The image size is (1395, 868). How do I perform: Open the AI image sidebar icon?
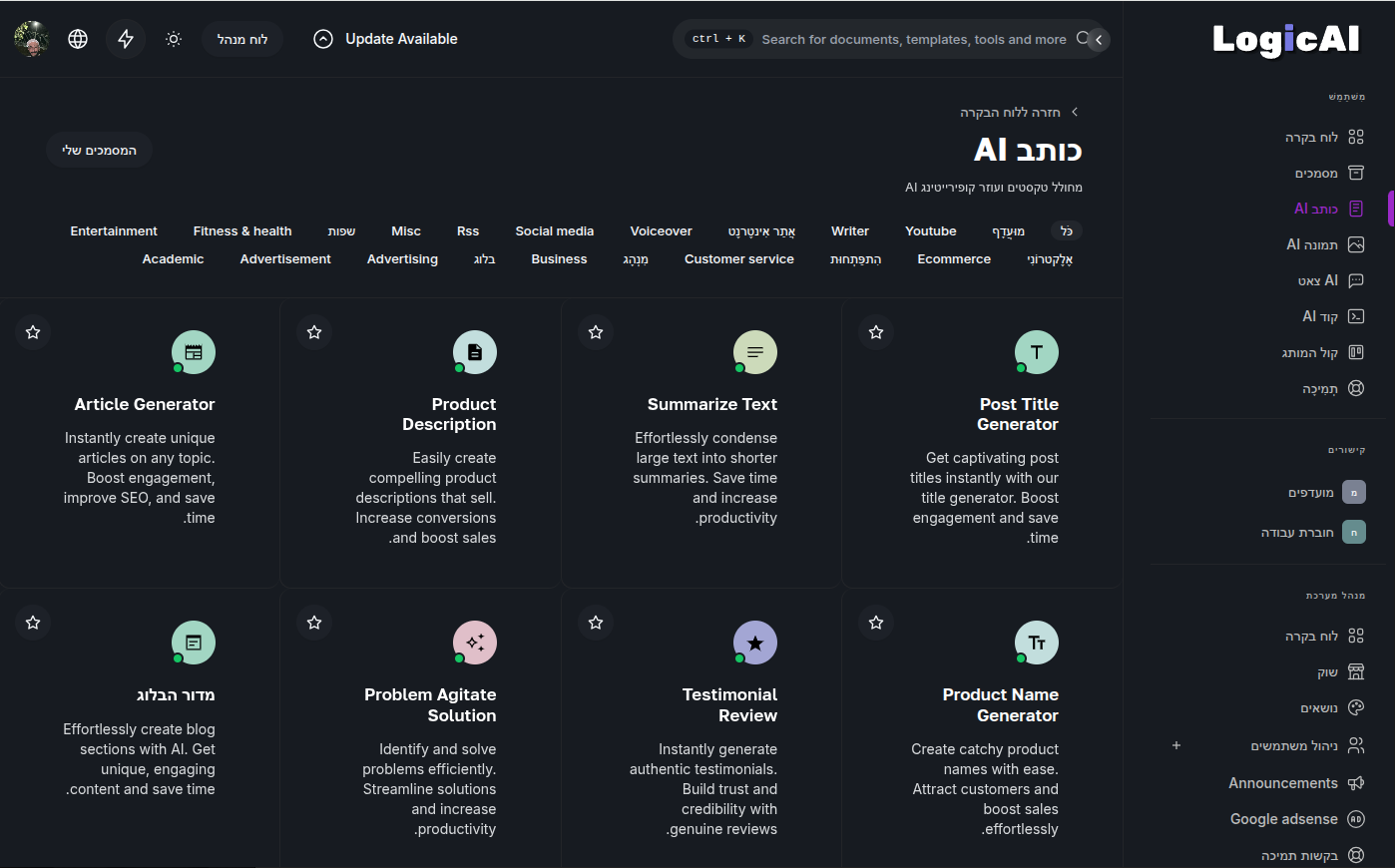coord(1355,244)
